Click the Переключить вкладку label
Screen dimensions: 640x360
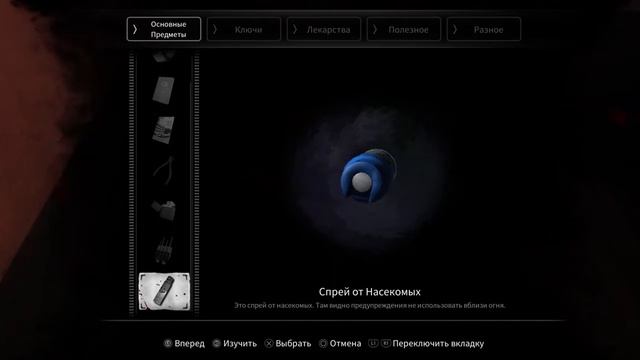[x=438, y=344]
